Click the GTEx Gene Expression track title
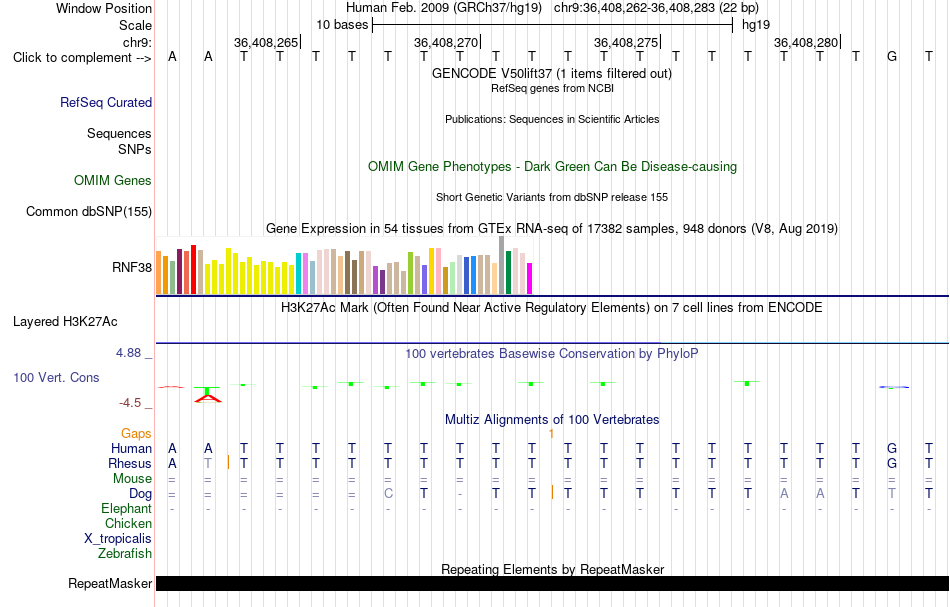 coord(552,228)
